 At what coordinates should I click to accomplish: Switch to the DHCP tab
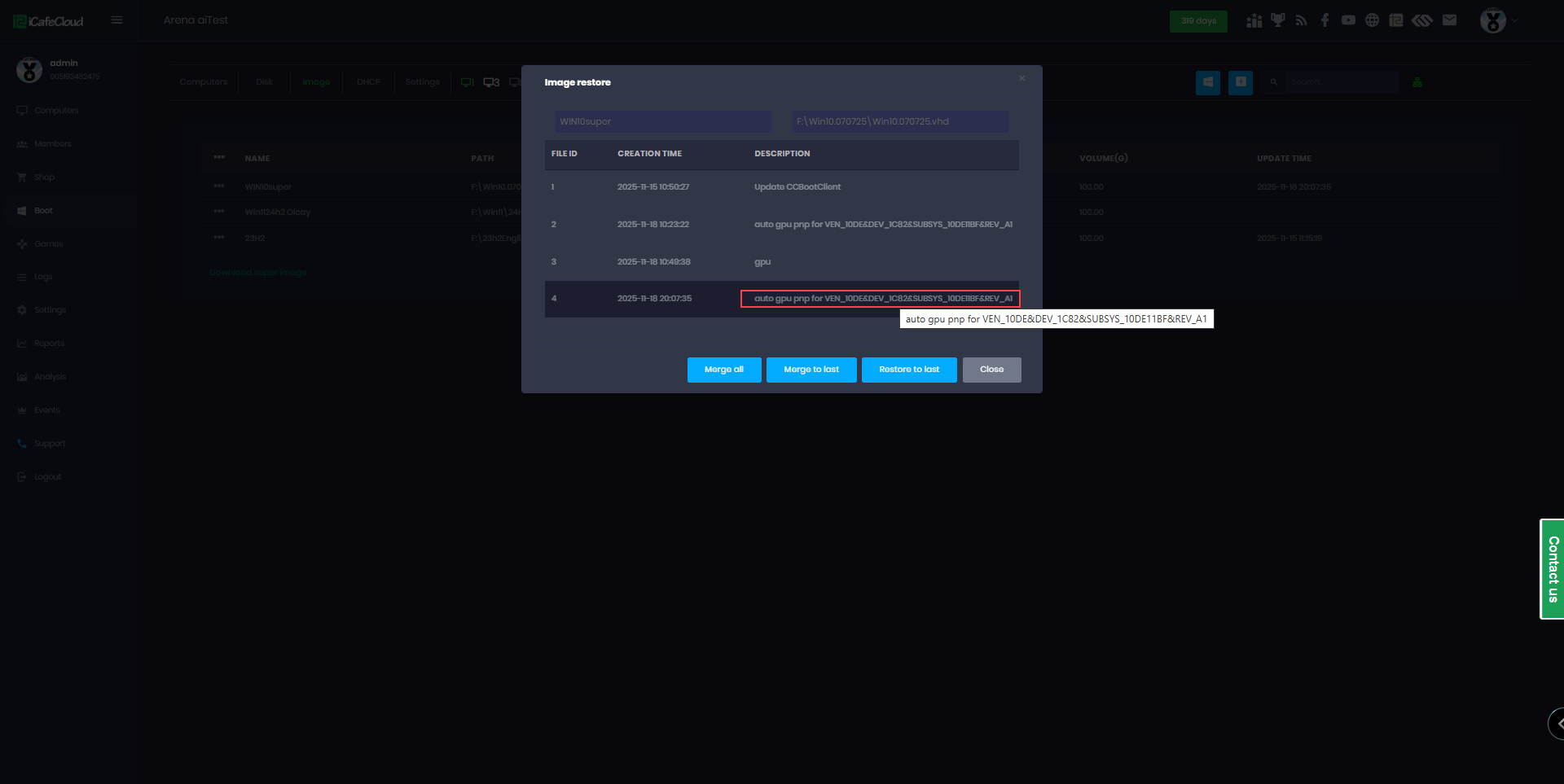point(368,81)
